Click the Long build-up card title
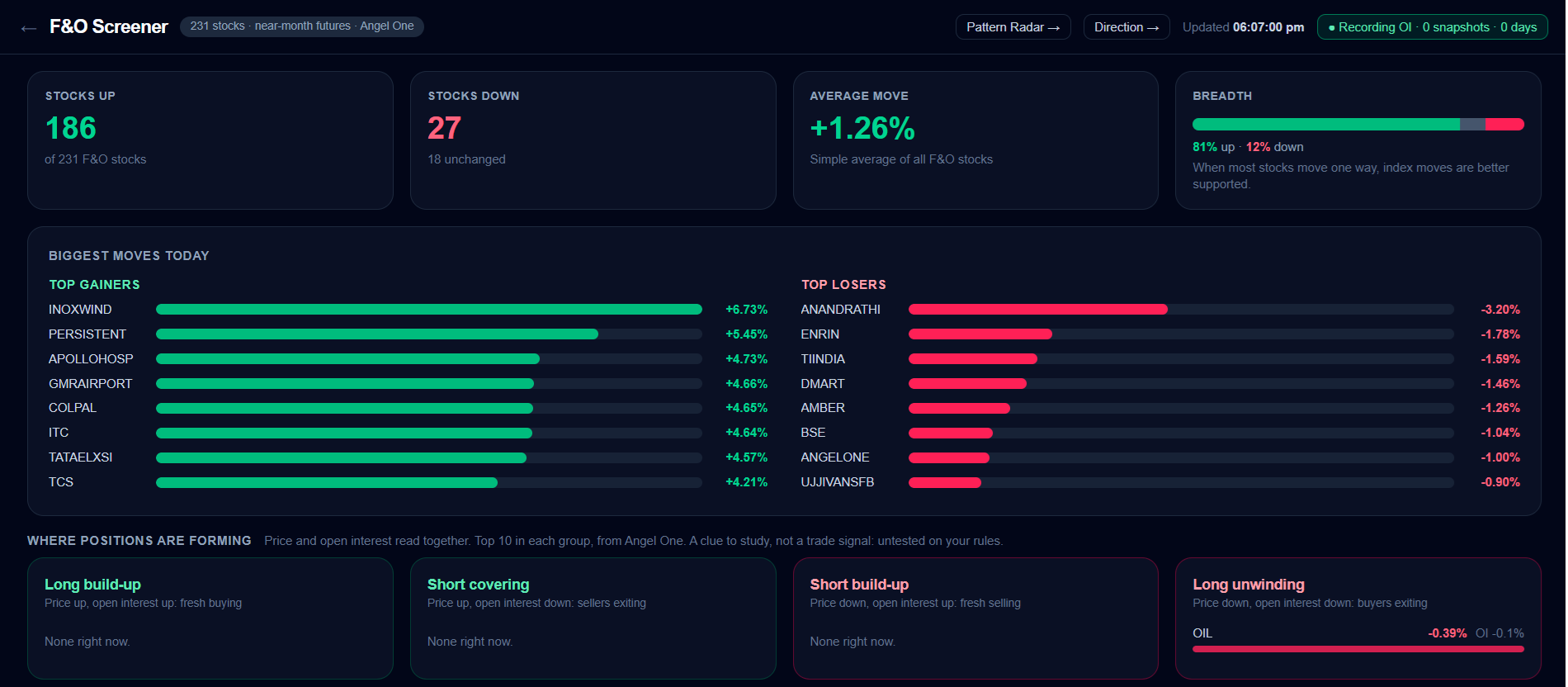Viewport: 1568px width, 687px height. 92,585
